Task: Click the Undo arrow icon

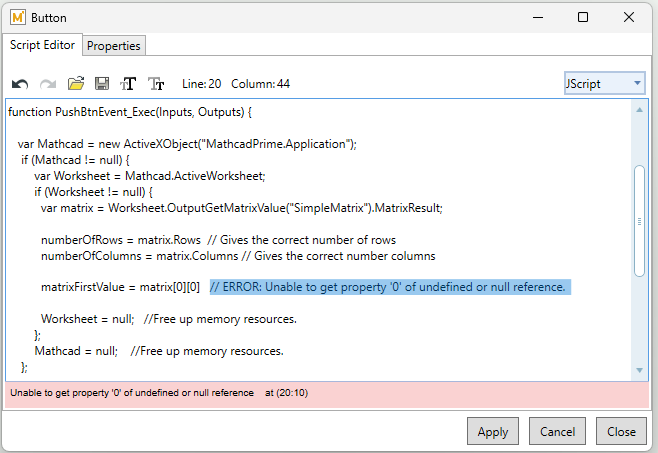Action: [20, 84]
